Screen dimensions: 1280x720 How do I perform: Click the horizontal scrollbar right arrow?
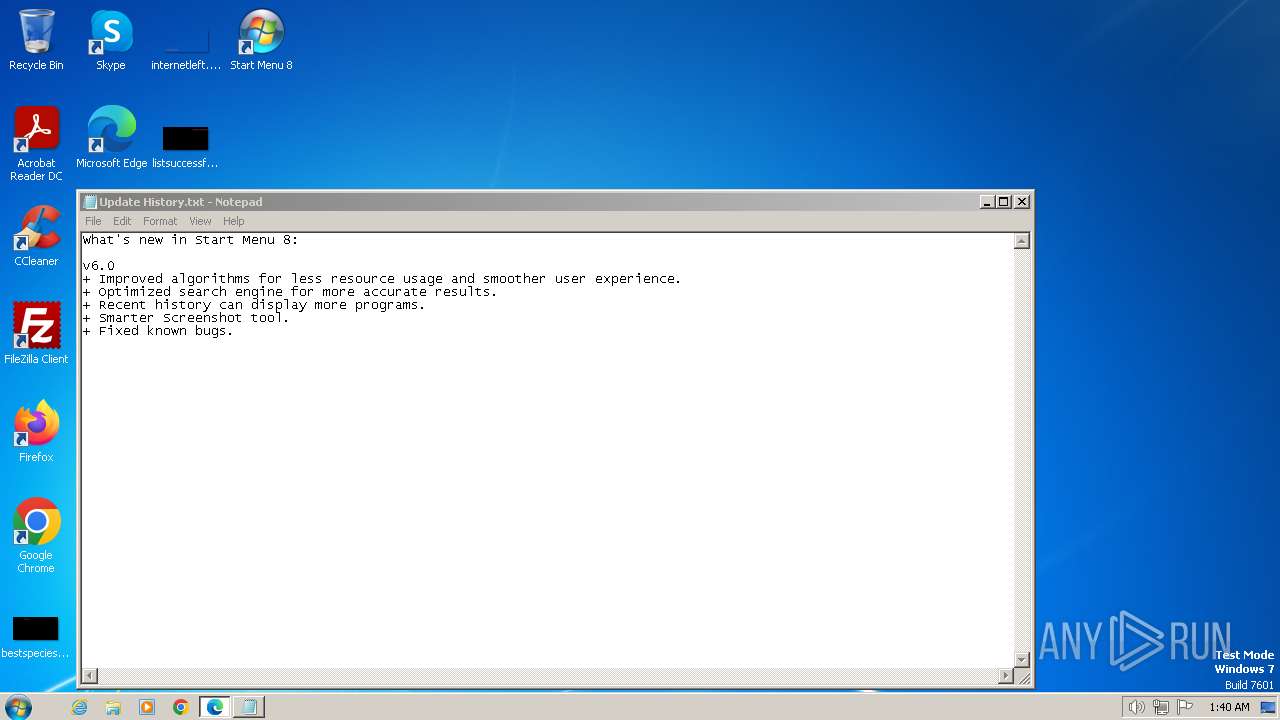[1006, 677]
